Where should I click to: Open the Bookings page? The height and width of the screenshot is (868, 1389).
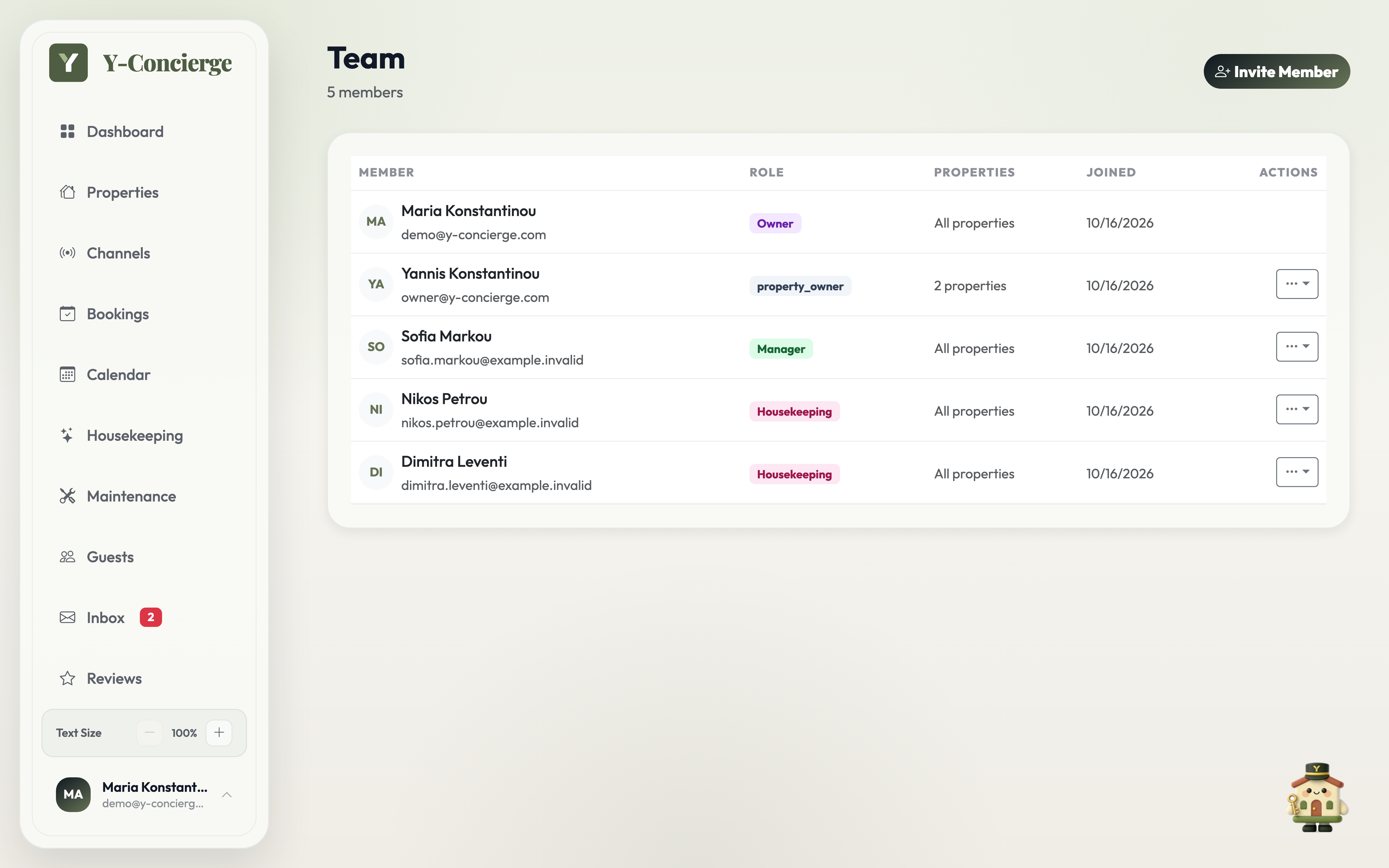point(145,314)
